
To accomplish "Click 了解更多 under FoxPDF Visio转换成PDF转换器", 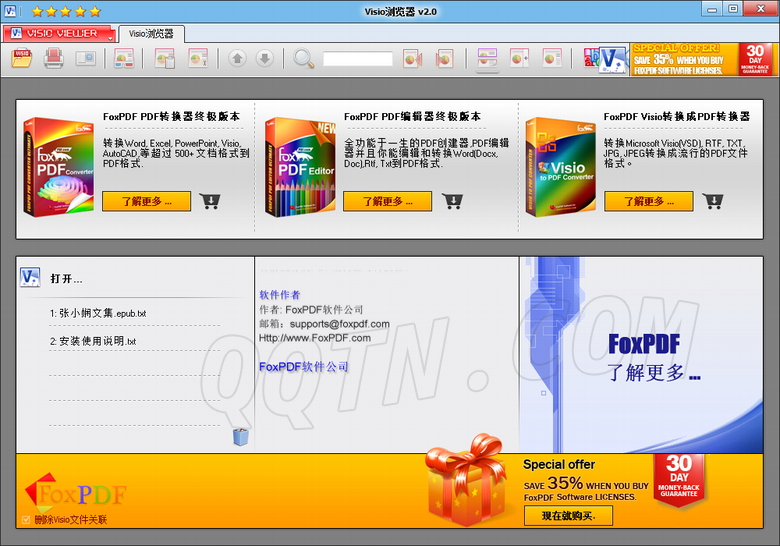I will click(x=649, y=201).
